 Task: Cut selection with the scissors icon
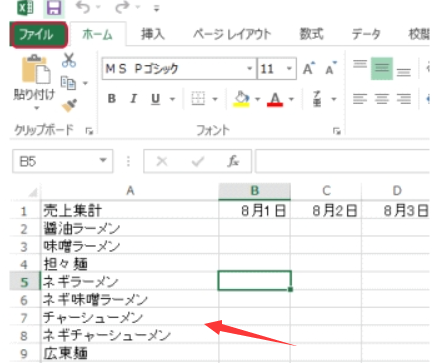click(69, 60)
